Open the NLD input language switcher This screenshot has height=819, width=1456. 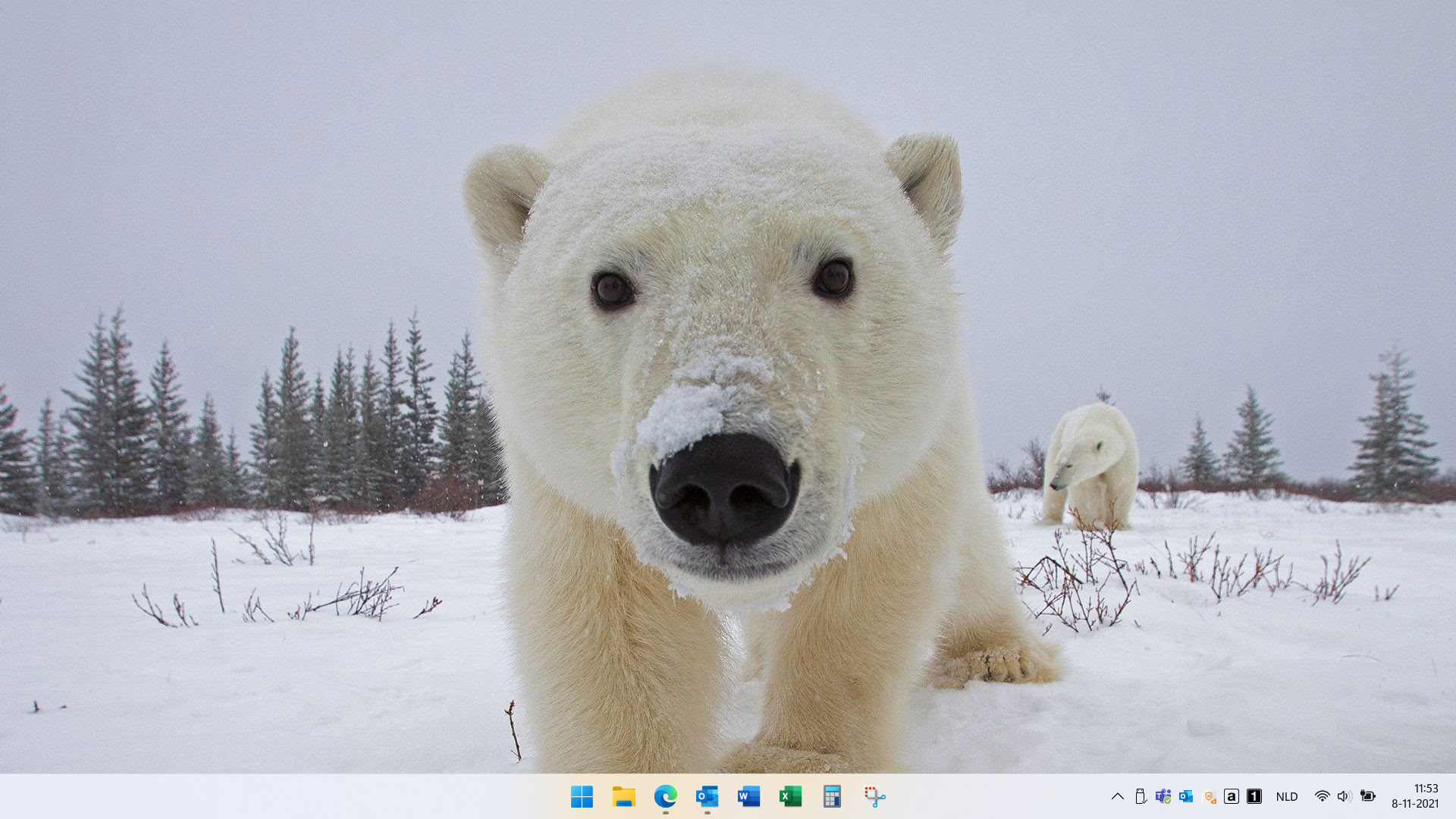[x=1287, y=796]
